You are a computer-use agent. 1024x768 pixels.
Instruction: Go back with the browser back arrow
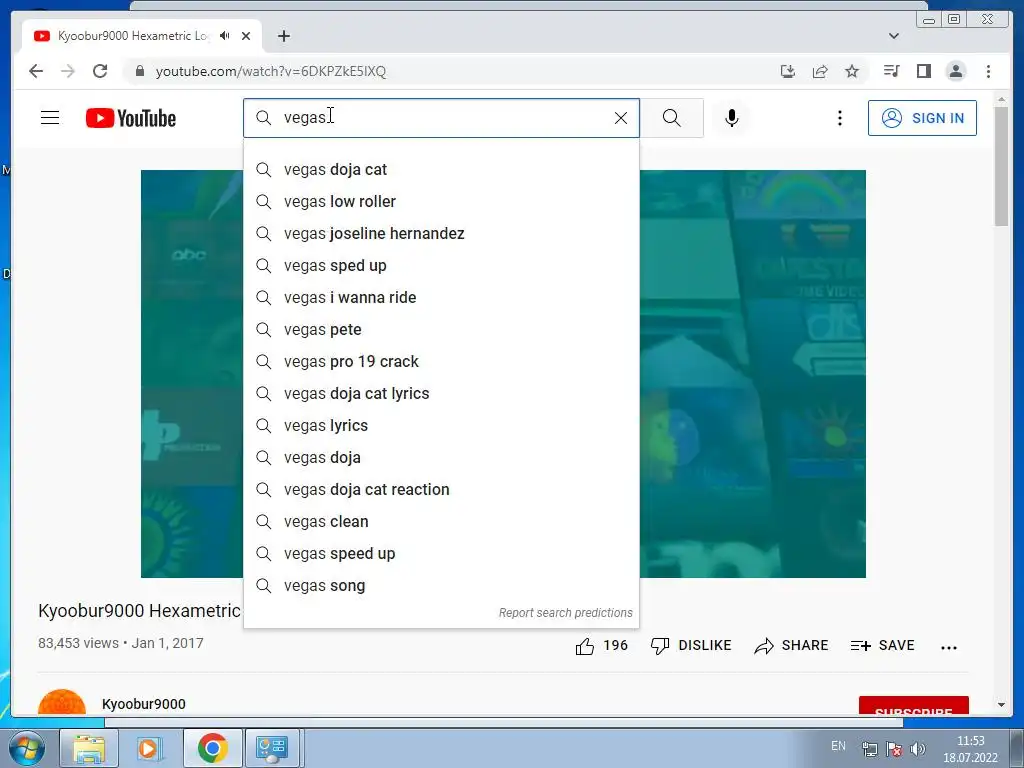pyautogui.click(x=36, y=71)
